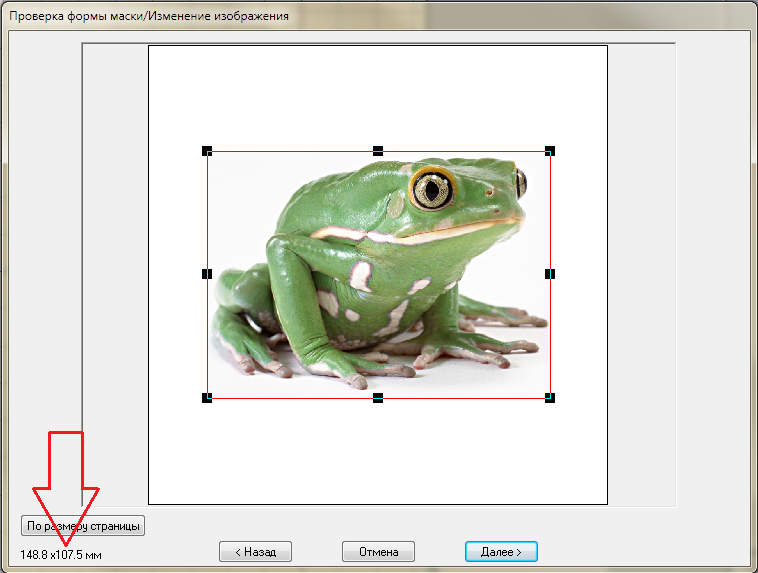This screenshot has height=573, width=758.
Task: Click the bottom-center resize handle of image
Action: click(378, 398)
